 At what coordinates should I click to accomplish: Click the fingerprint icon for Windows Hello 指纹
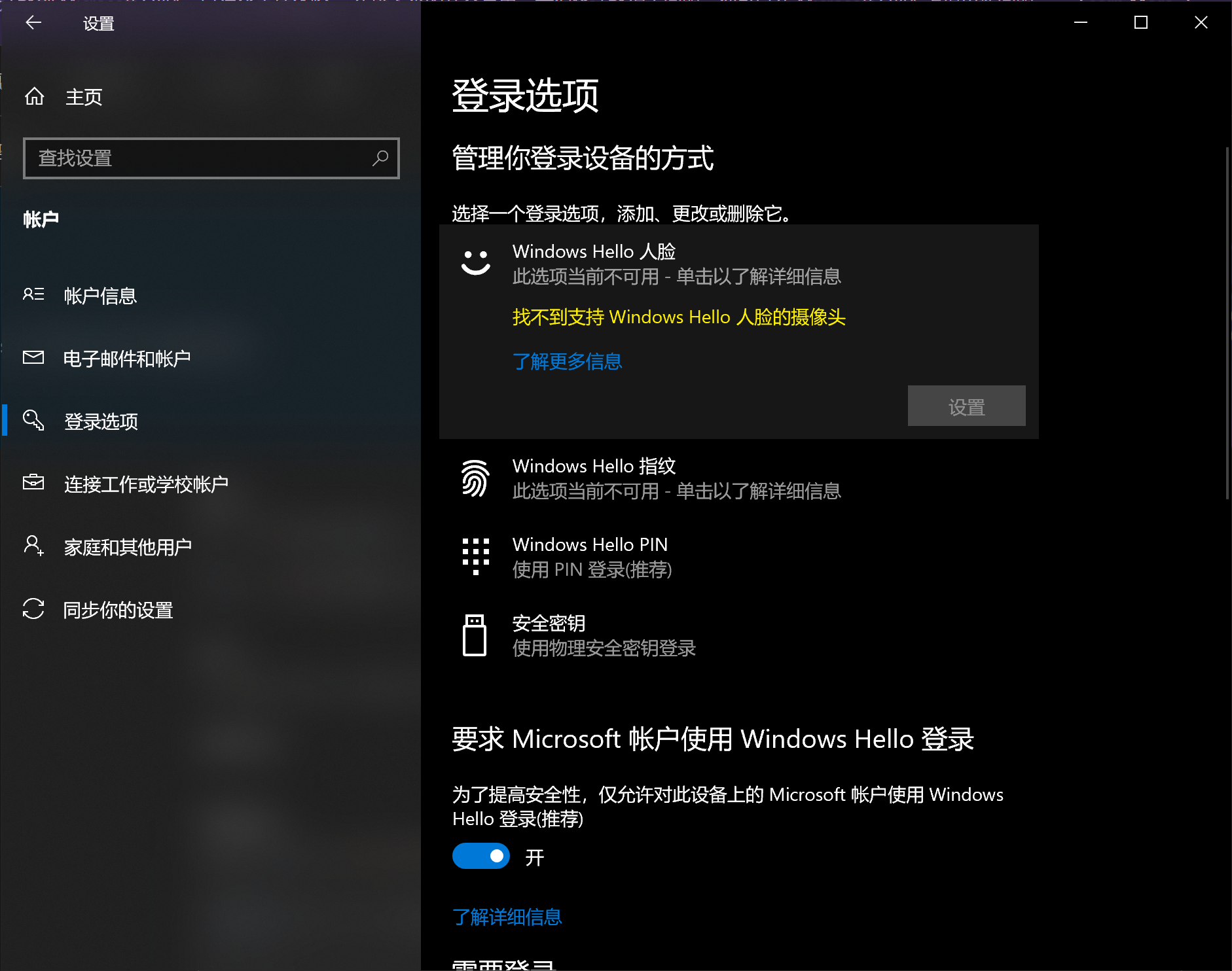point(475,478)
